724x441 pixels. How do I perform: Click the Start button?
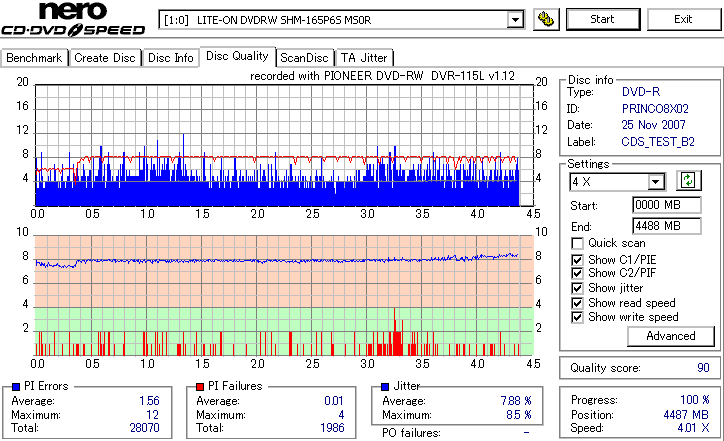603,19
